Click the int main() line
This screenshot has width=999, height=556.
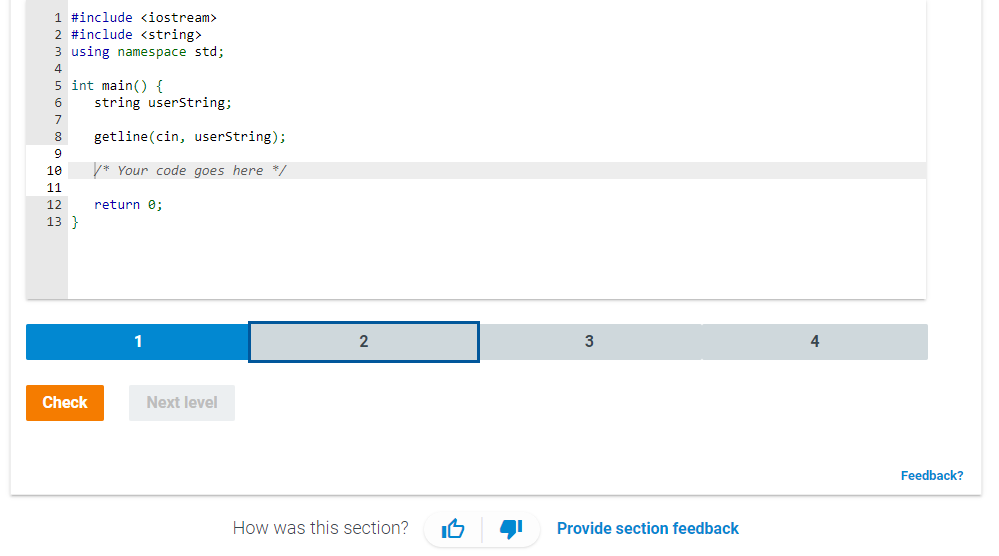click(x=497, y=85)
